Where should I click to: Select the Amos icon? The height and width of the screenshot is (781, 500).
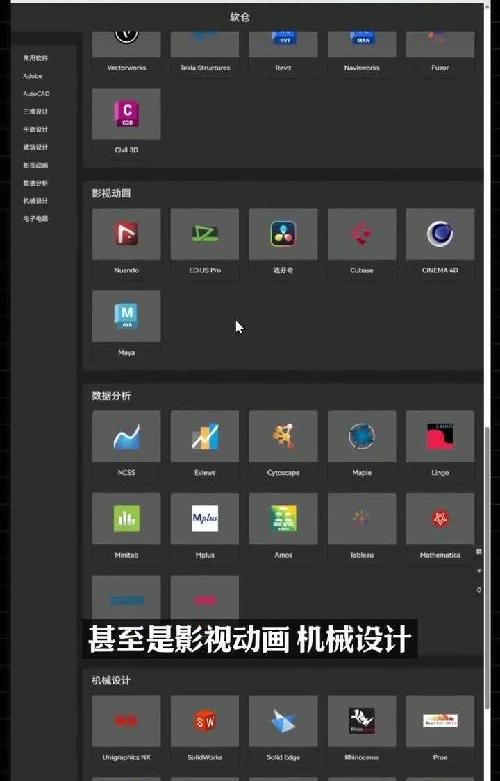[283, 519]
